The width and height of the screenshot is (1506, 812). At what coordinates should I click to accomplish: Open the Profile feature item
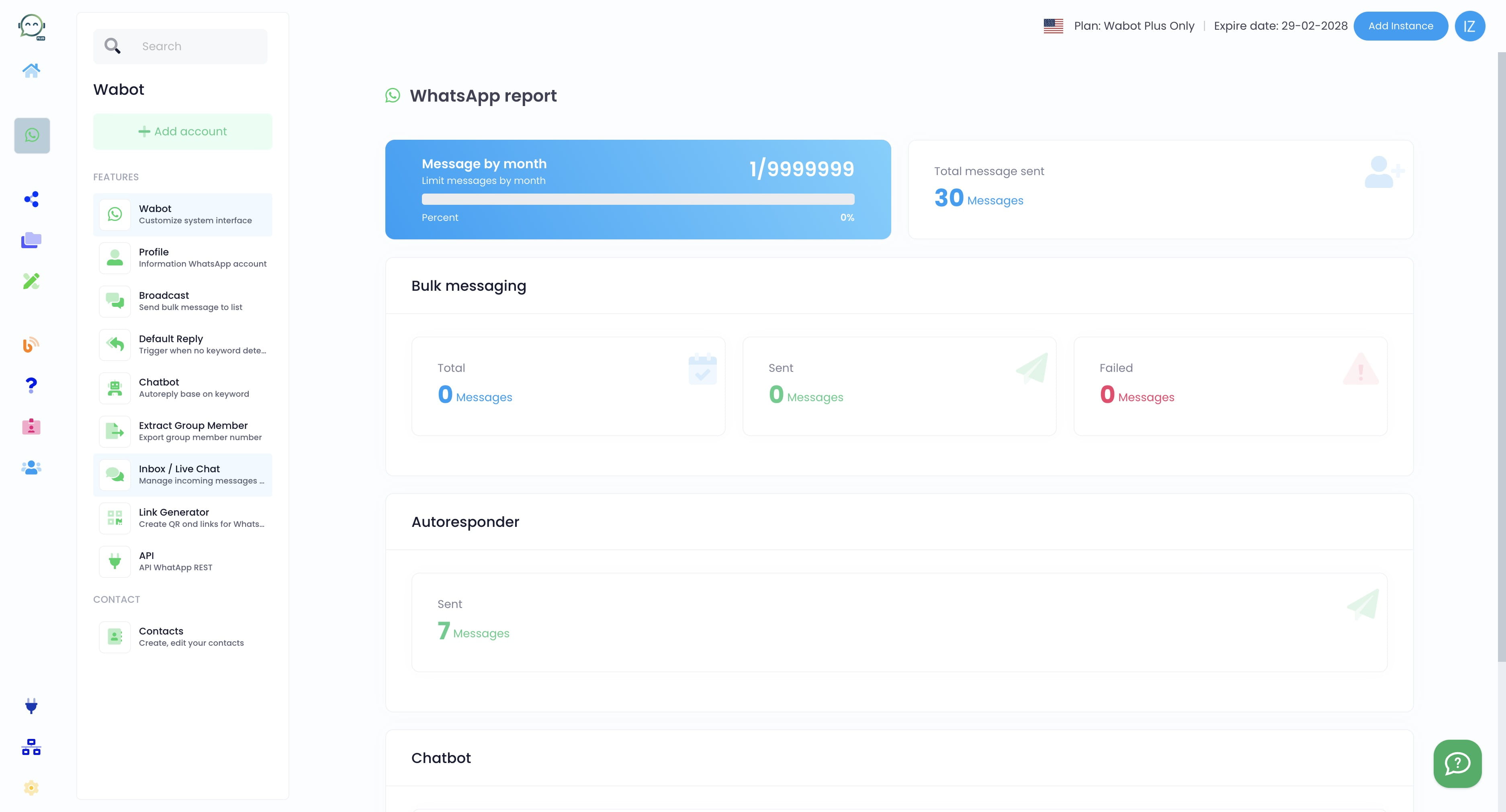(182, 258)
